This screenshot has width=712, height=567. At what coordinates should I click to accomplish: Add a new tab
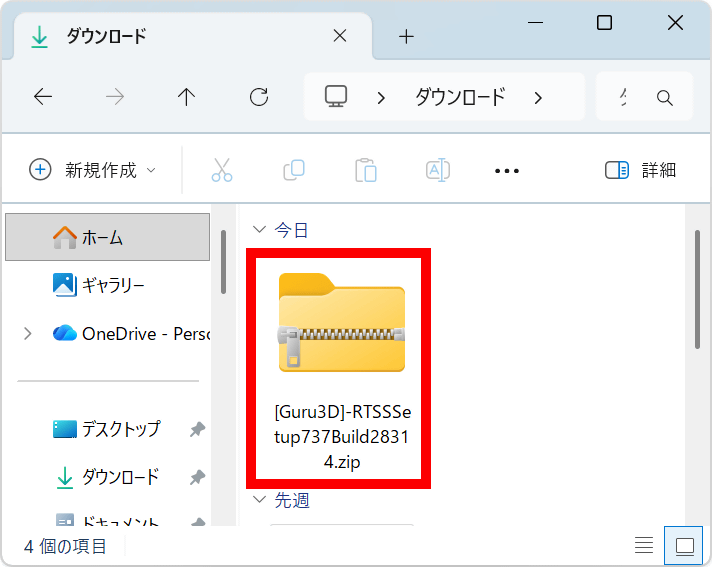[406, 37]
